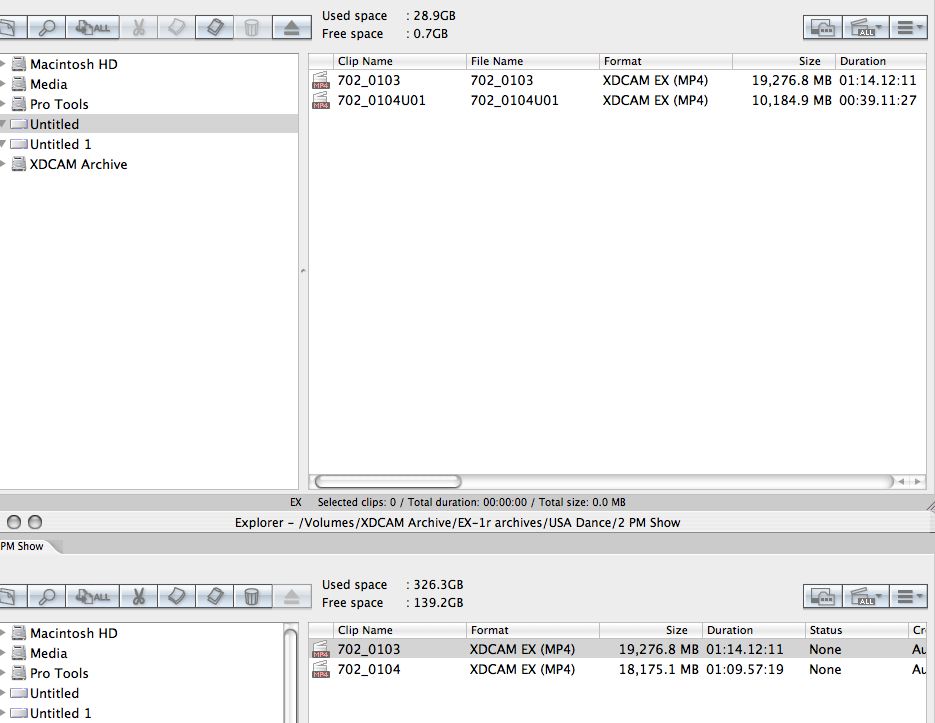Click Media drive icon in lower tree
This screenshot has height=723, width=935.
point(19,653)
